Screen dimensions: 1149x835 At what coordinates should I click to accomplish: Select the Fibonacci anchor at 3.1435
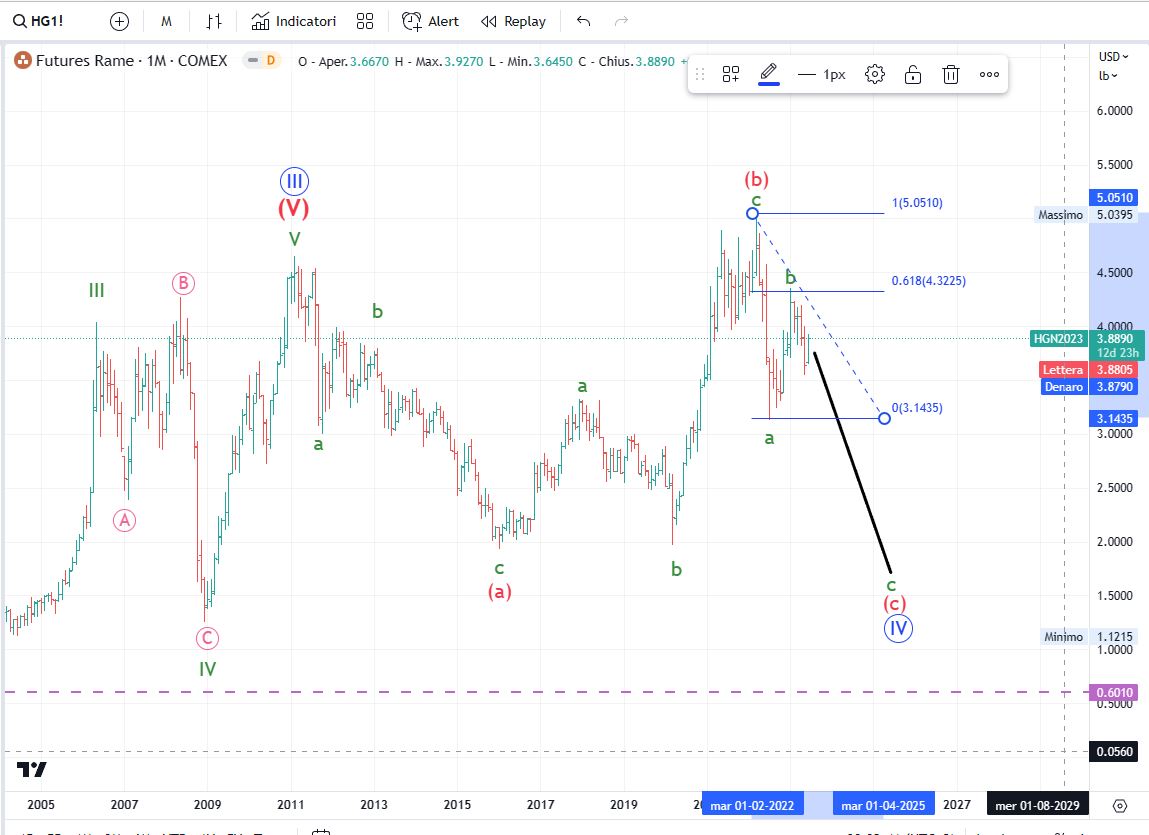884,419
